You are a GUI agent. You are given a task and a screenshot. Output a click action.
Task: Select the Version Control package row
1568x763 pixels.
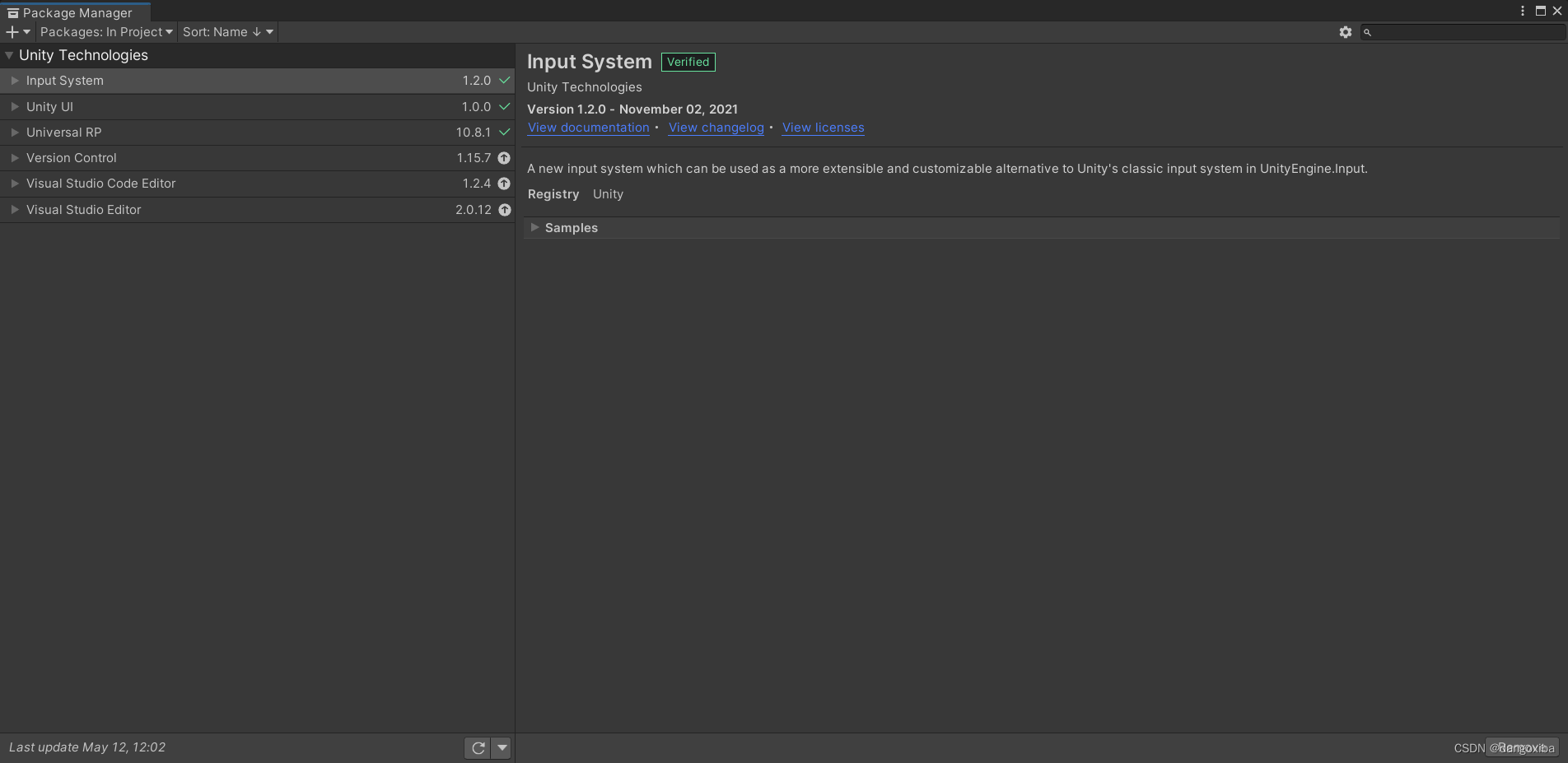point(257,158)
